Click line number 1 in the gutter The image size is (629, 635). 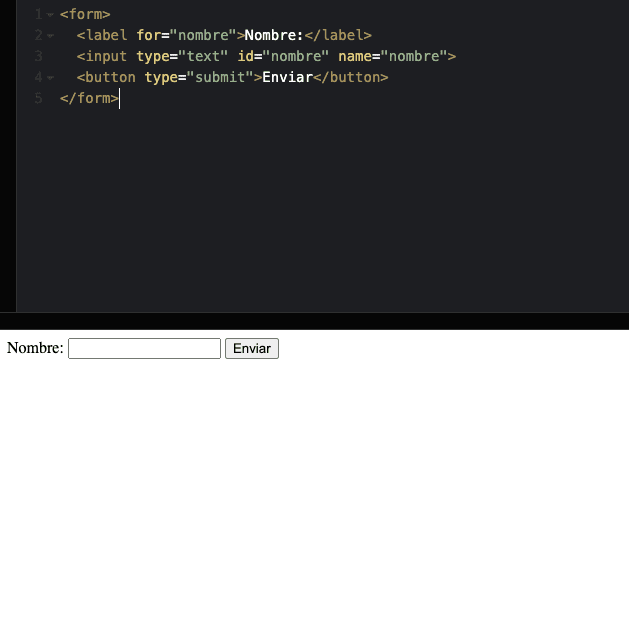click(x=38, y=14)
